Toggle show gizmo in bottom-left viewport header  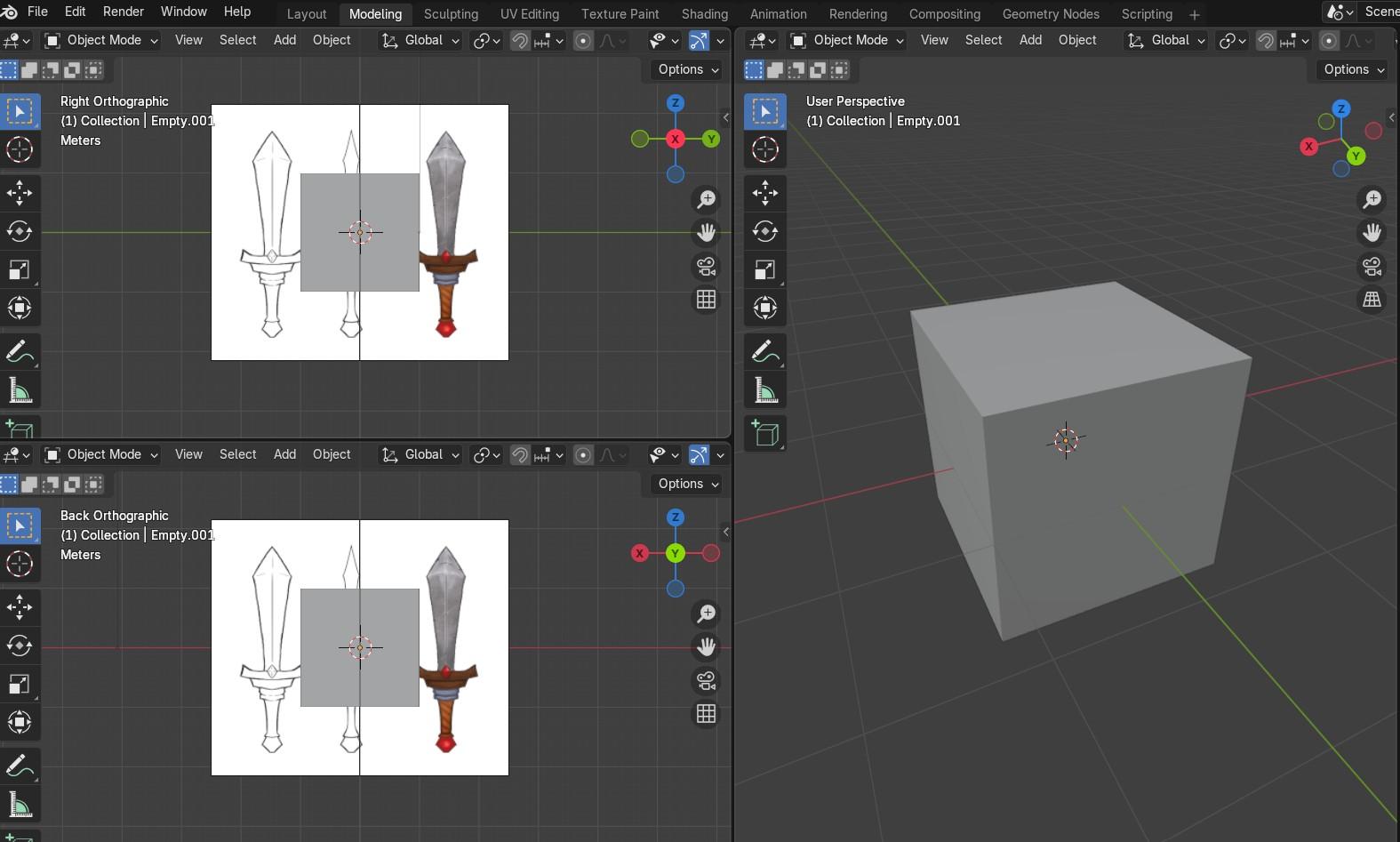pos(699,454)
